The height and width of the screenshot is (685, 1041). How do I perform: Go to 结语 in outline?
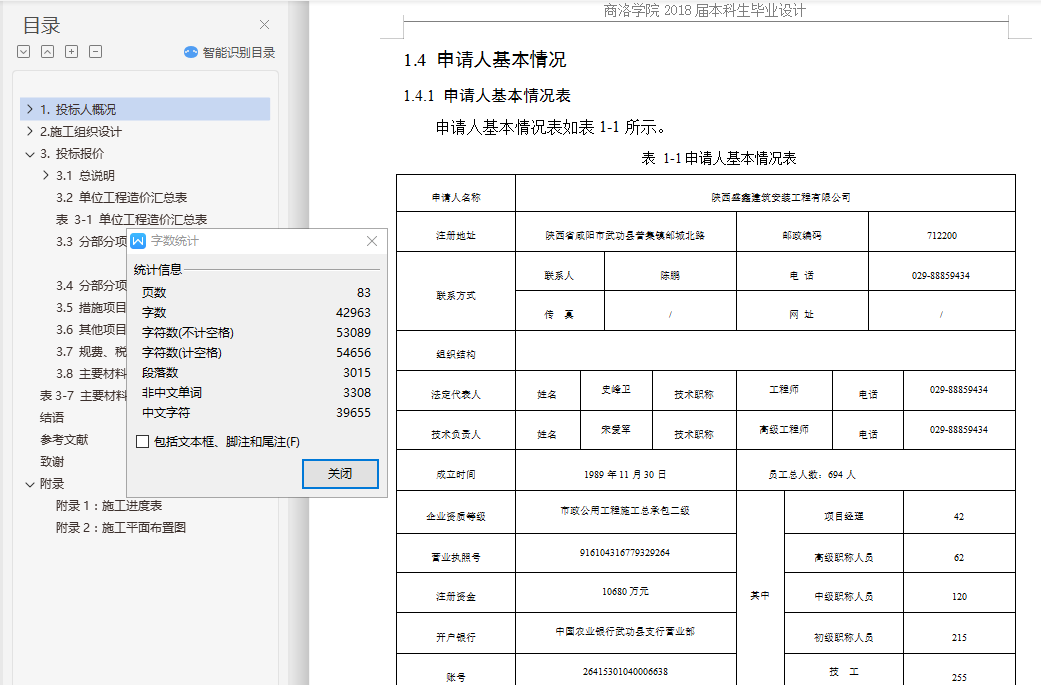tap(52, 418)
